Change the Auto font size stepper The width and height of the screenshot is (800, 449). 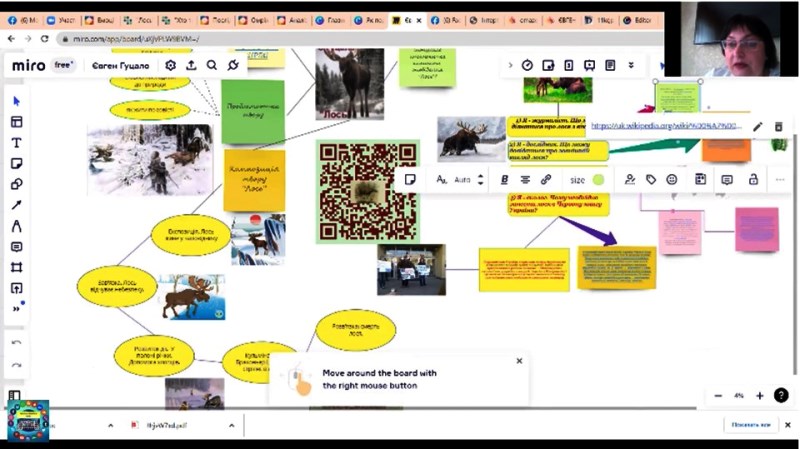480,180
